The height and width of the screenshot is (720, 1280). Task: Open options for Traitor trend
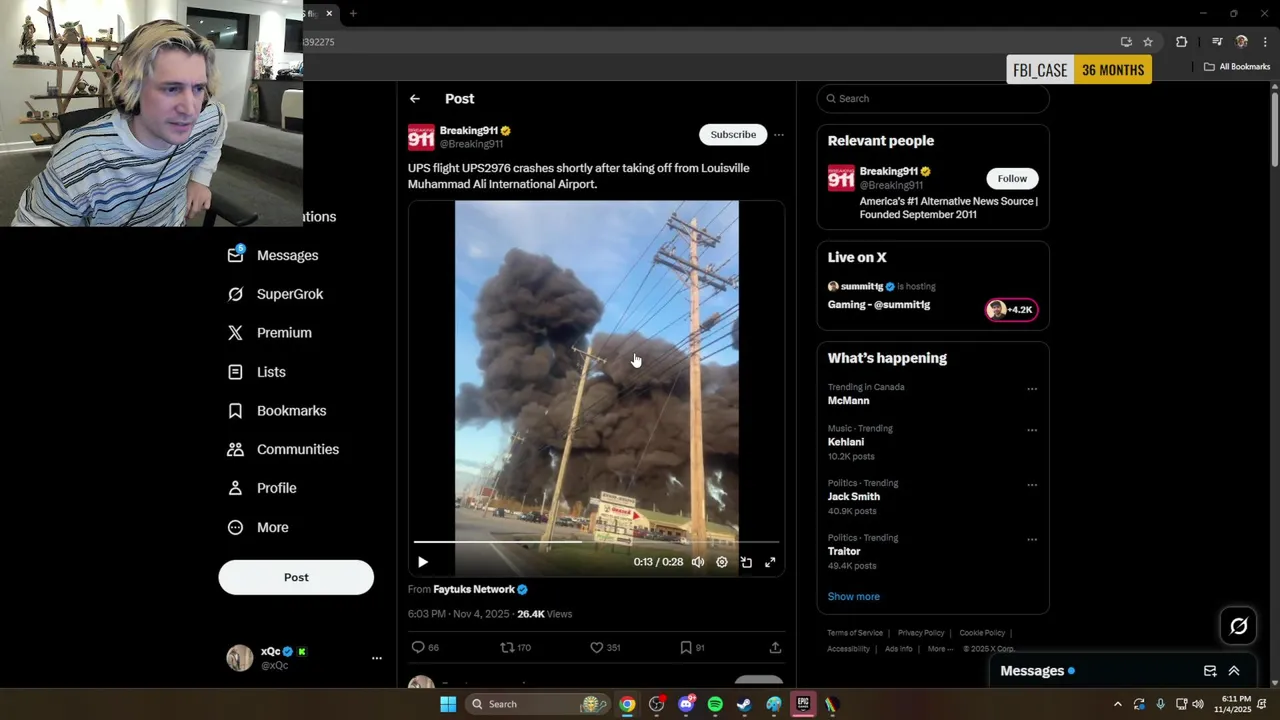[x=1032, y=540]
